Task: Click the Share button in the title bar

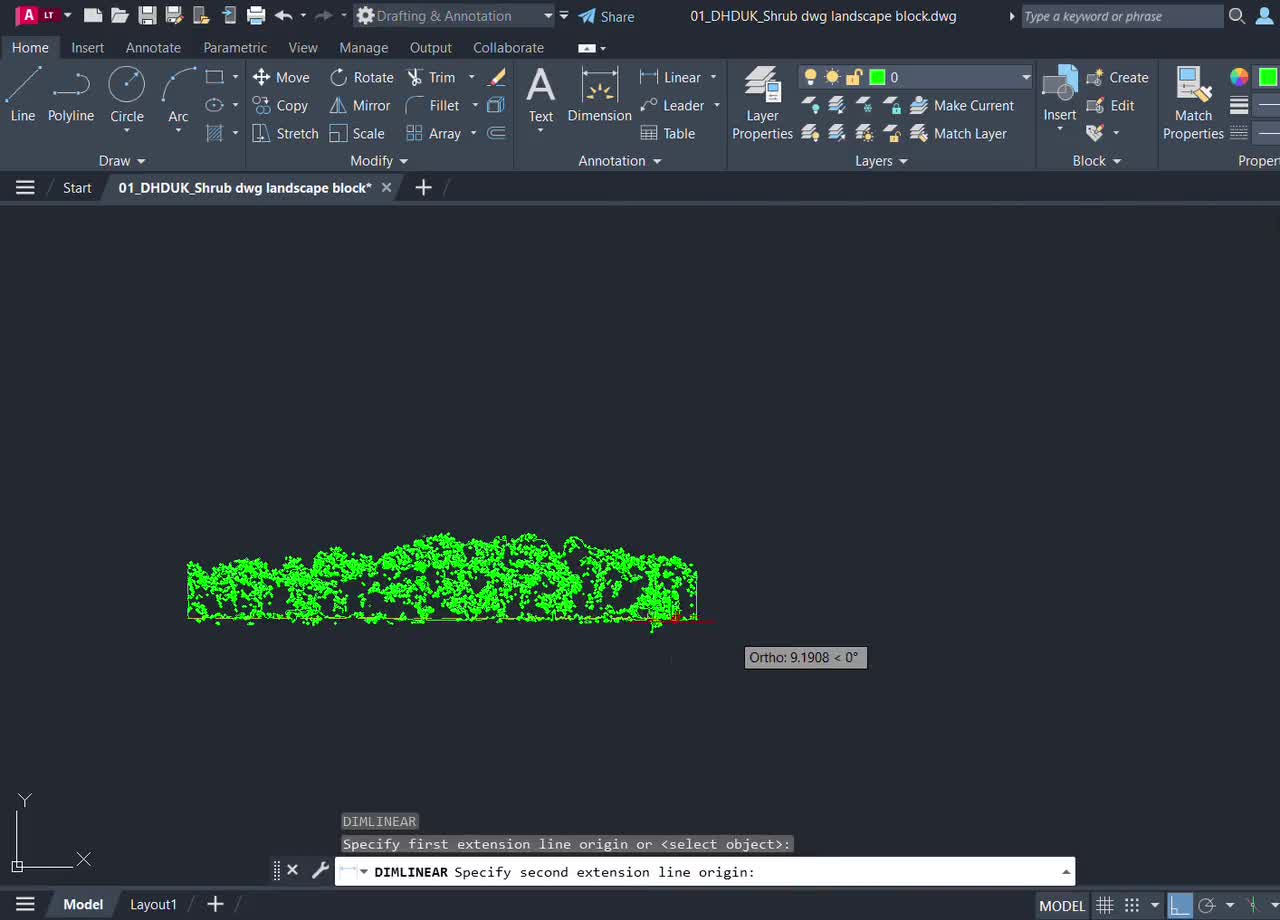Action: click(x=607, y=16)
